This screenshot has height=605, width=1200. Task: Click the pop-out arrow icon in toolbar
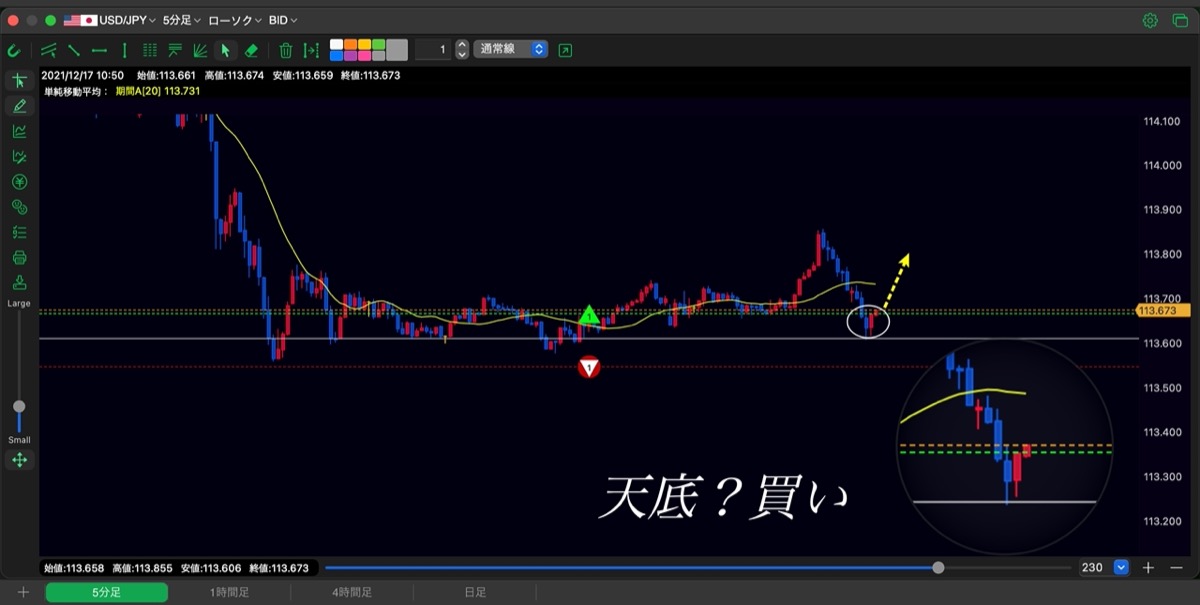click(x=566, y=50)
